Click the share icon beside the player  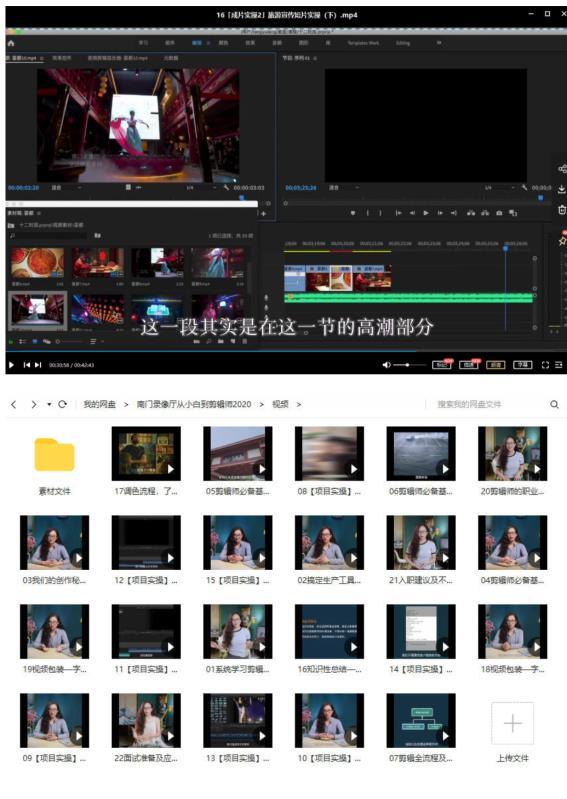click(x=562, y=169)
